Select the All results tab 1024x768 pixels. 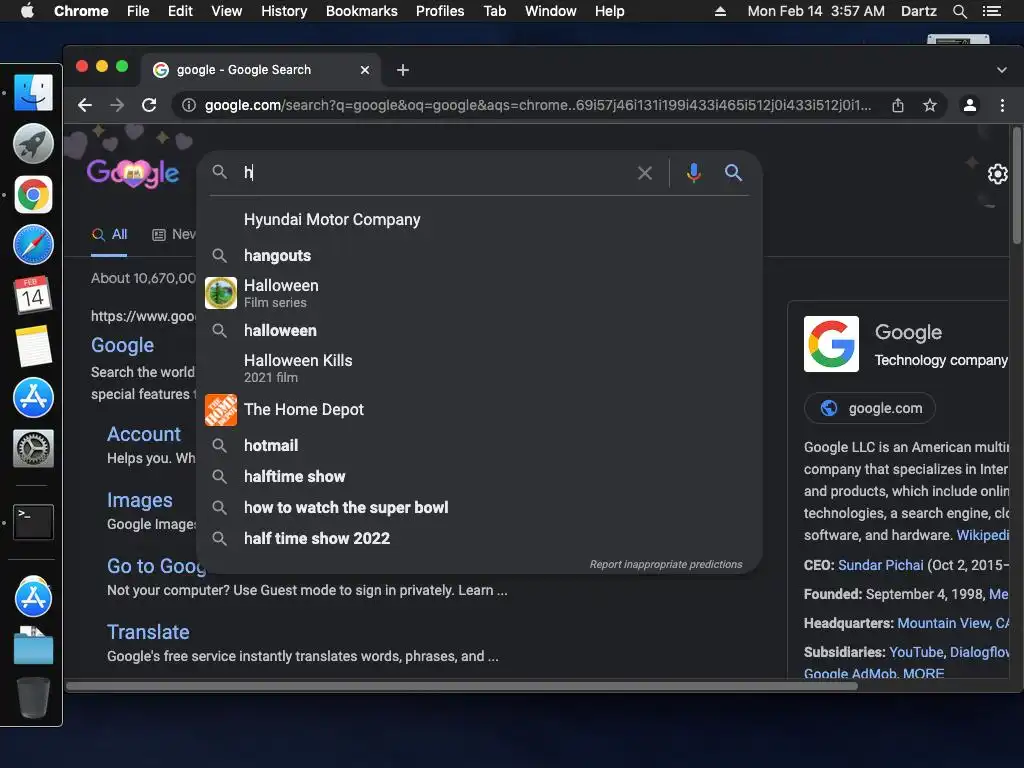[110, 234]
